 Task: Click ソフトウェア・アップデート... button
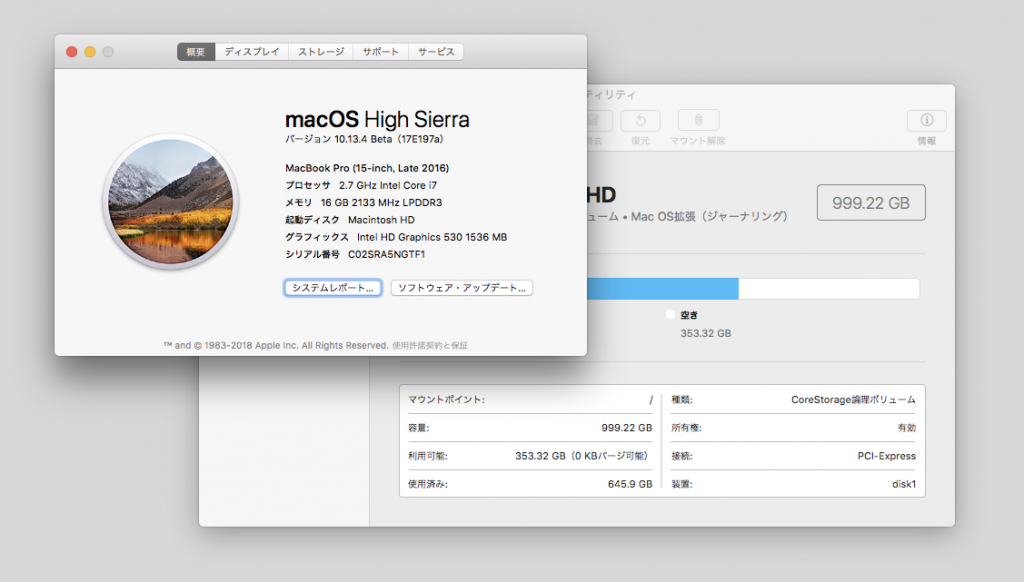[462, 288]
